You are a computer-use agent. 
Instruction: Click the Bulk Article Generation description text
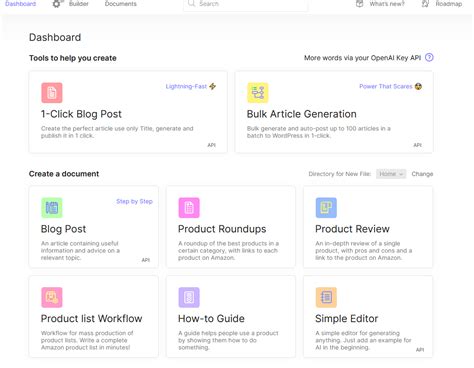coord(319,132)
